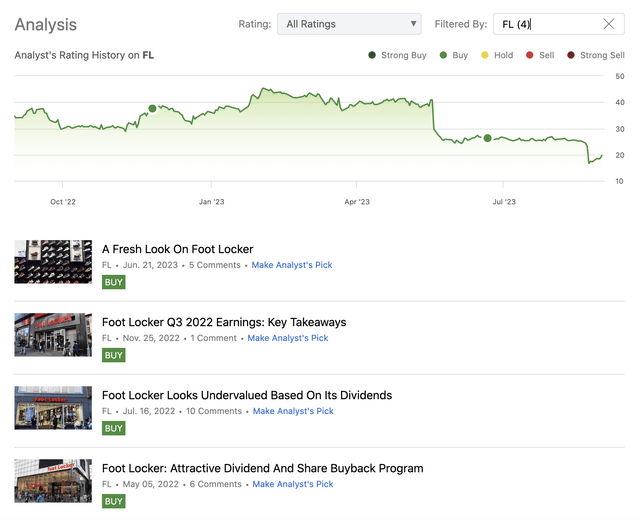Click the Apr '23 axis label
The width and height of the screenshot is (640, 520).
tap(357, 202)
